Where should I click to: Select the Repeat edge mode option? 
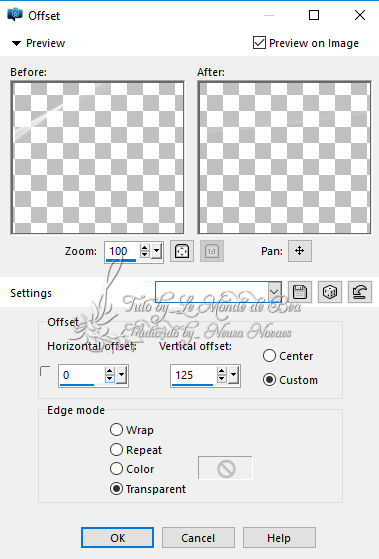pyautogui.click(x=116, y=450)
